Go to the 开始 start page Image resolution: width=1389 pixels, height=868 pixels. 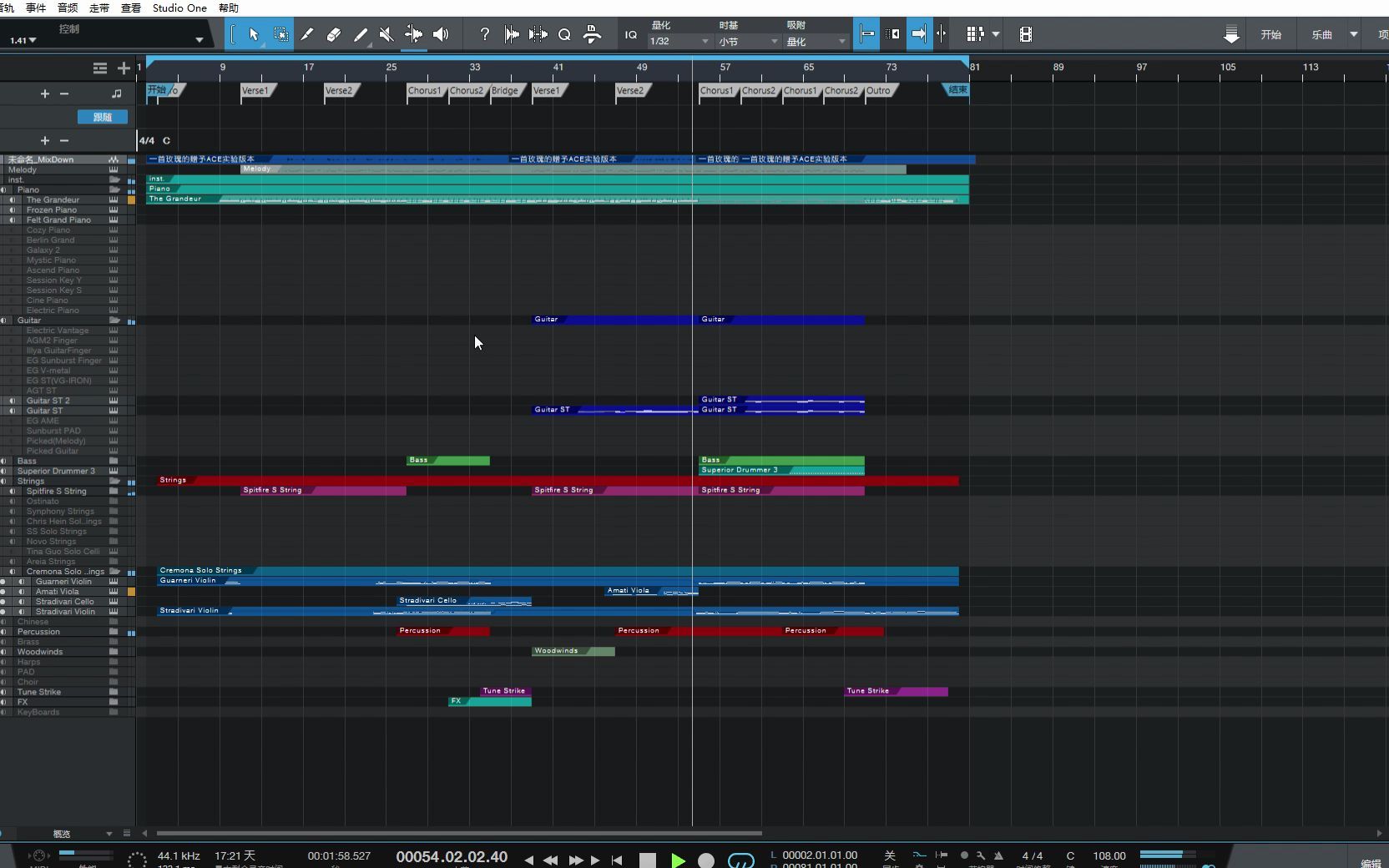pyautogui.click(x=1271, y=34)
